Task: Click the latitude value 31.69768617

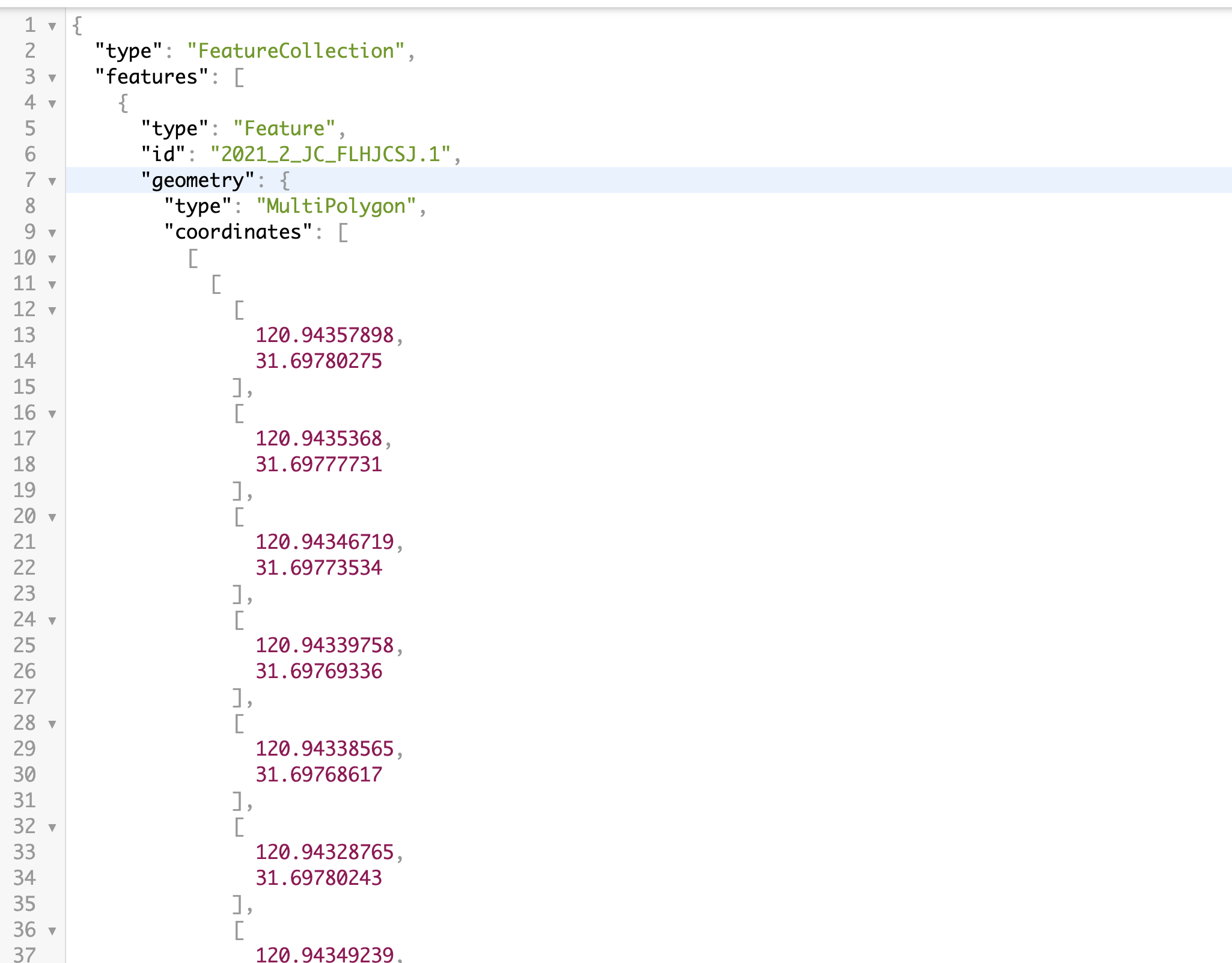Action: pos(319,775)
